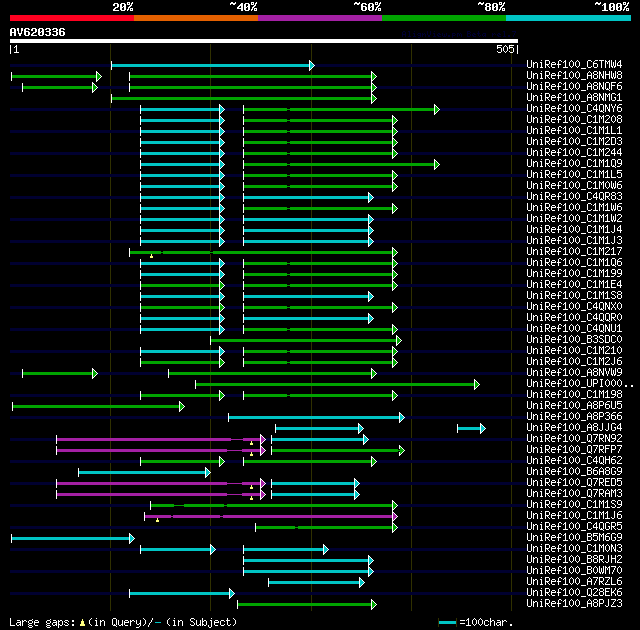This screenshot has width=640, height=630.
Task: Click the green ~80% color scale segment
Action: pos(444,18)
